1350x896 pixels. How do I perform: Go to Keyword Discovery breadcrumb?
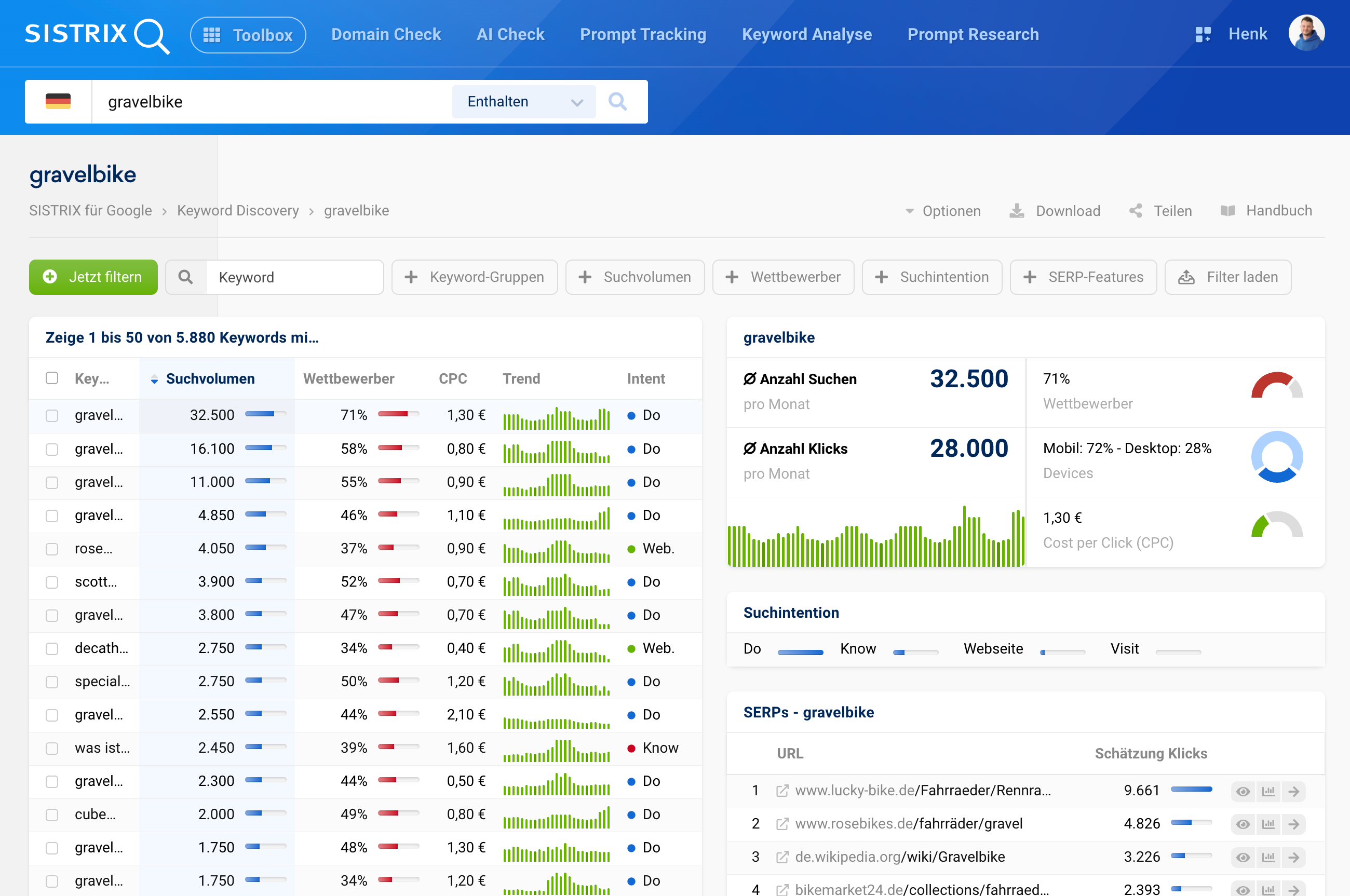[238, 211]
